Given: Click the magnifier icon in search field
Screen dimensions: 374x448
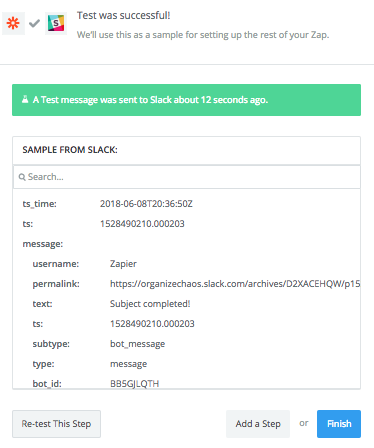Looking at the screenshot, I should [x=22, y=177].
